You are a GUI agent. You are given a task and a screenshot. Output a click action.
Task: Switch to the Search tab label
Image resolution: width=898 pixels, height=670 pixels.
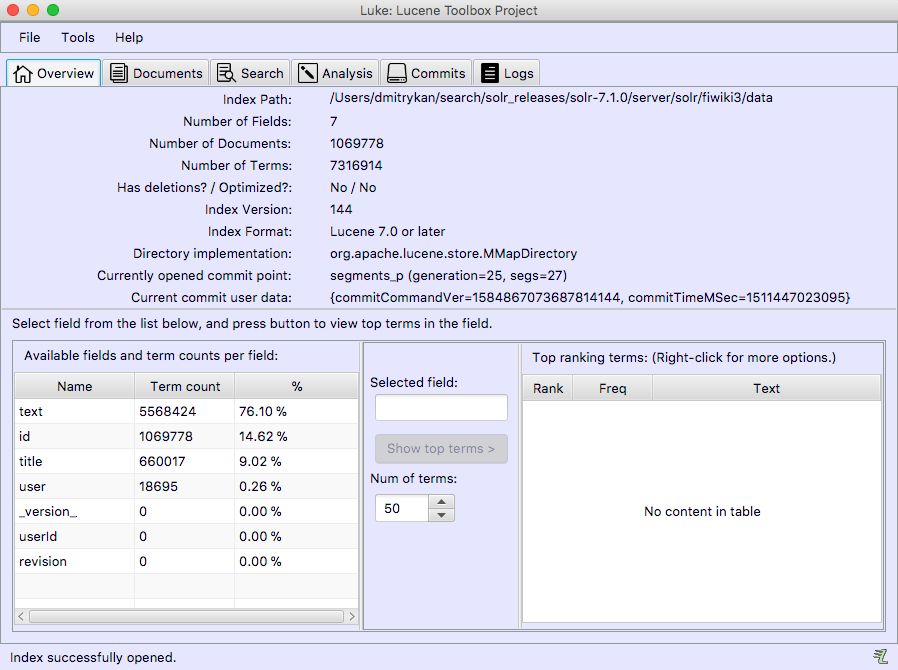[x=262, y=74]
